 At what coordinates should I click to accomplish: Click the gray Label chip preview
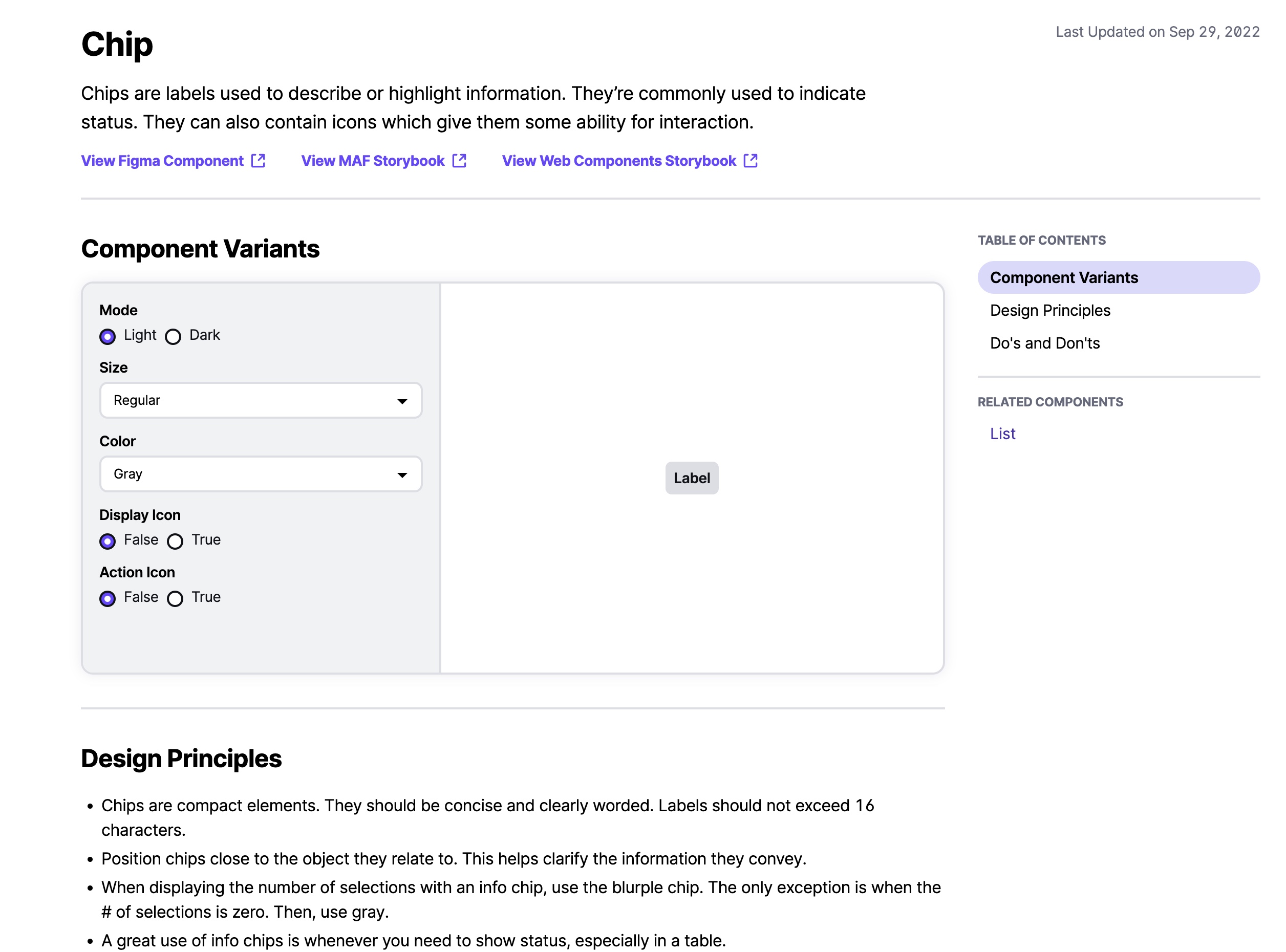(691, 479)
